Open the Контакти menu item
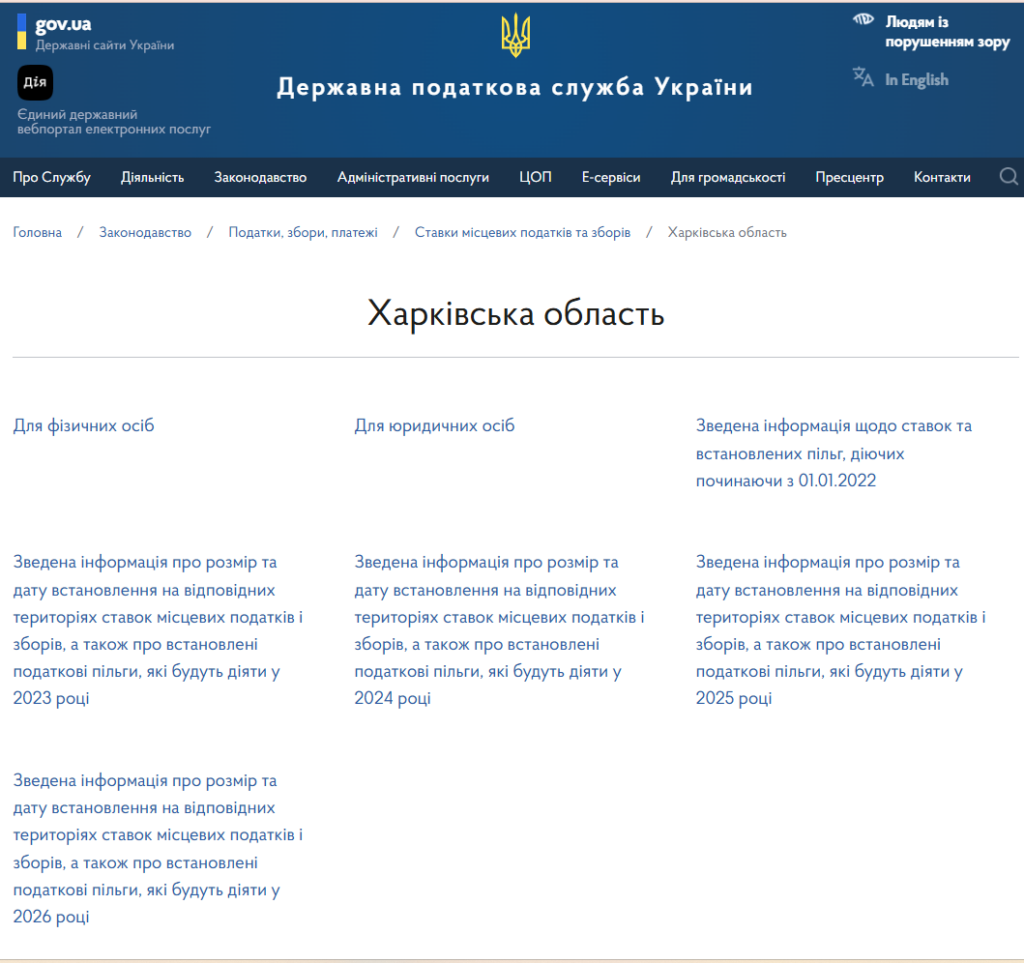 pyautogui.click(x=942, y=178)
